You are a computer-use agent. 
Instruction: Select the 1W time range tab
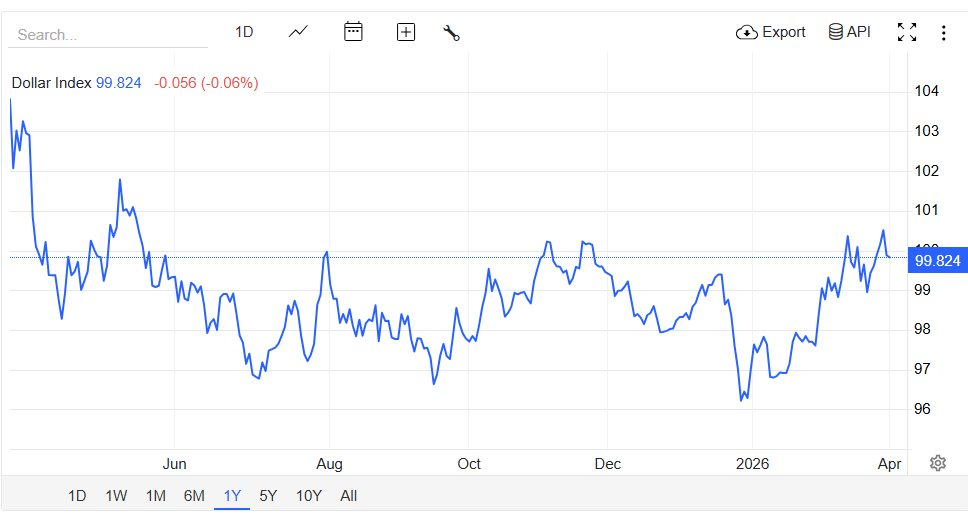(x=116, y=495)
